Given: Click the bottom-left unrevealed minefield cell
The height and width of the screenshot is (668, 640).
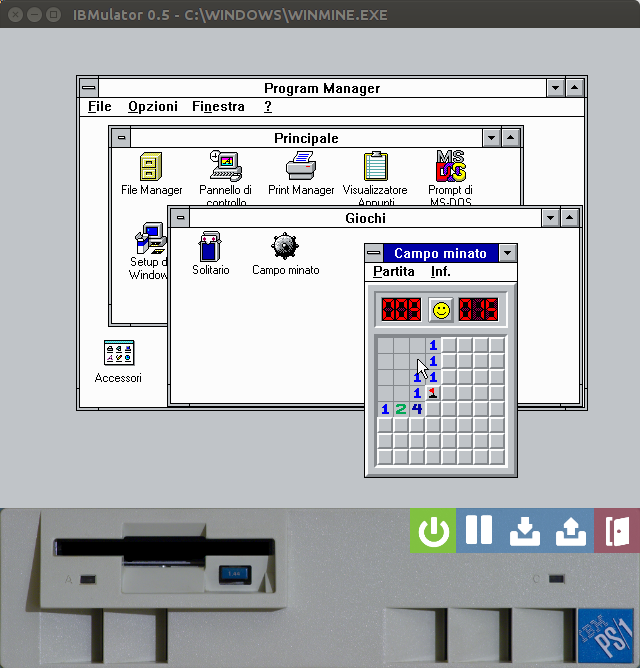Looking at the screenshot, I should point(385,457).
